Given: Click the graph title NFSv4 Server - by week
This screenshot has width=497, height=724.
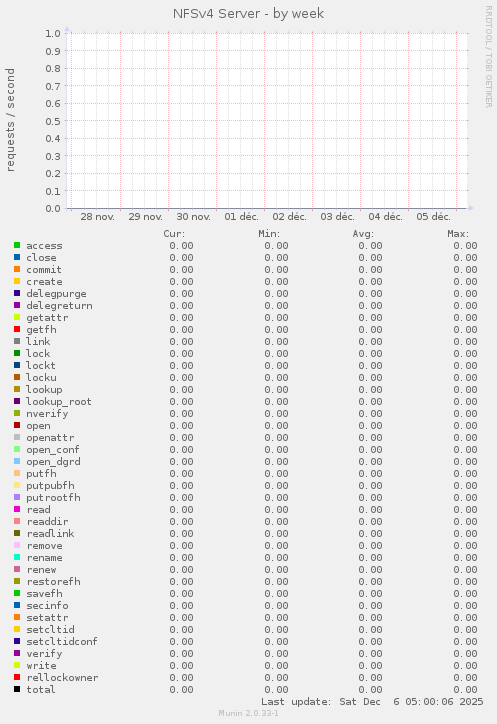Looking at the screenshot, I should [248, 13].
